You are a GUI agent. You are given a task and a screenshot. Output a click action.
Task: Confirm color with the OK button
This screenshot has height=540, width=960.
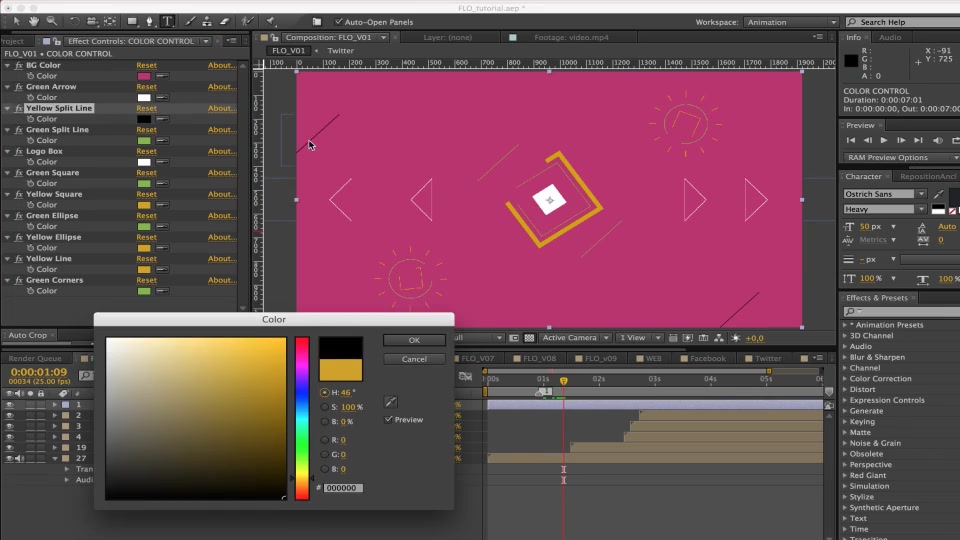414,340
